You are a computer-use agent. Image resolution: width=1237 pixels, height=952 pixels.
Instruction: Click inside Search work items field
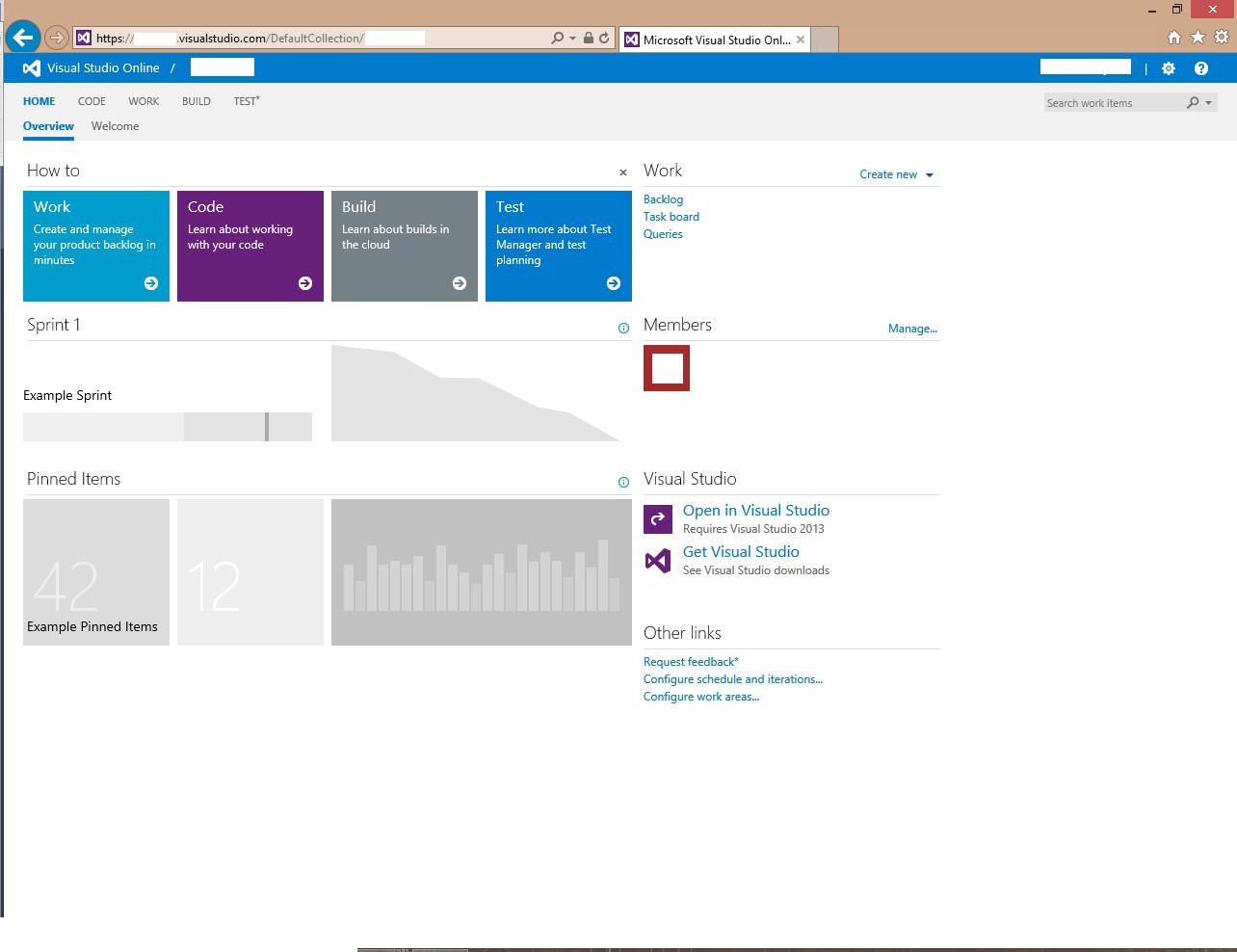pos(1114,103)
